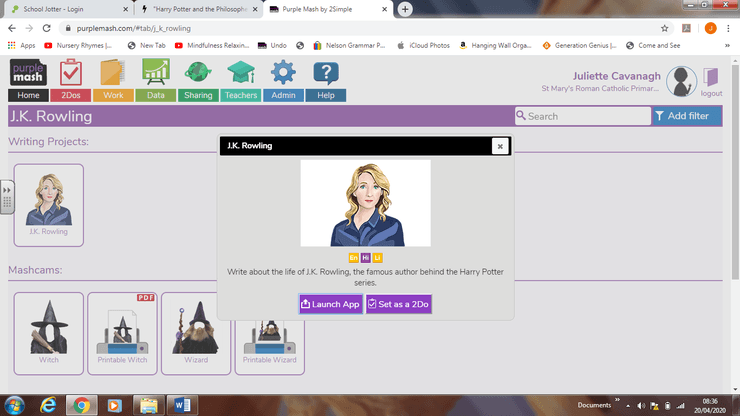Click the Hi subject badge
740x416 pixels.
[365, 258]
